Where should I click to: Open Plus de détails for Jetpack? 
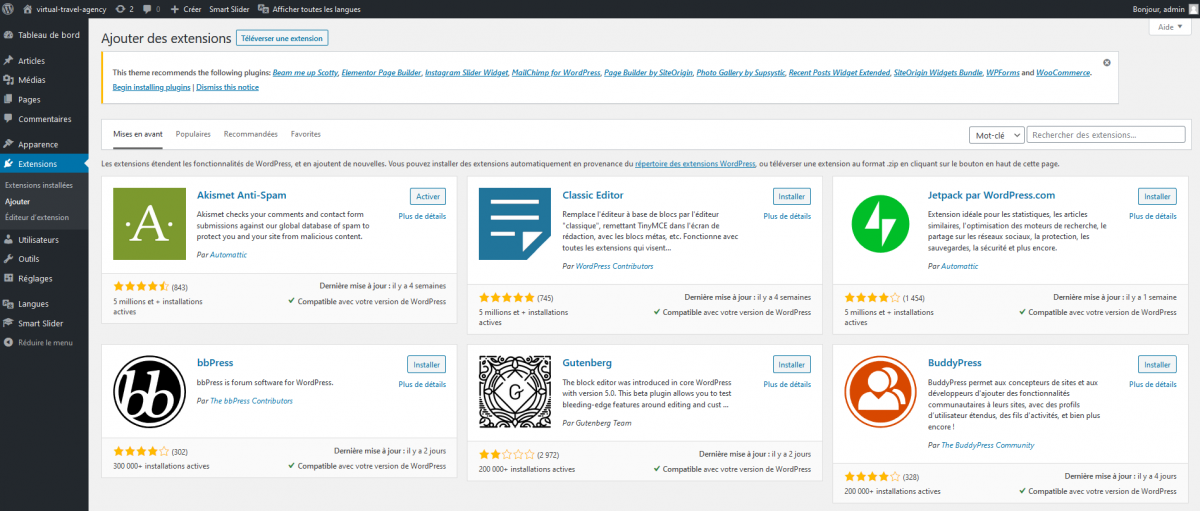(1152, 216)
